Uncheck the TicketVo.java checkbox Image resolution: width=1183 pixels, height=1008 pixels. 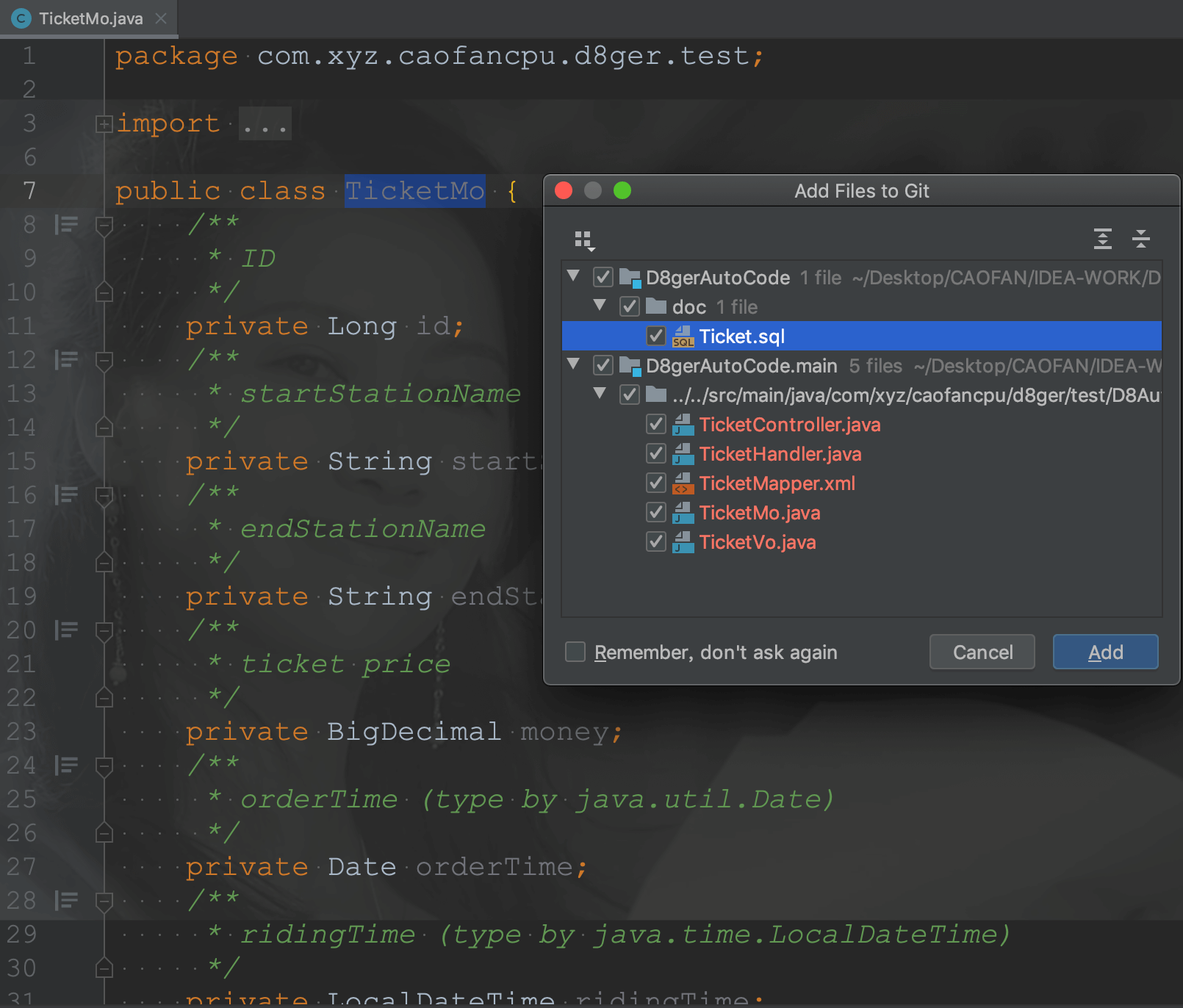pos(656,541)
